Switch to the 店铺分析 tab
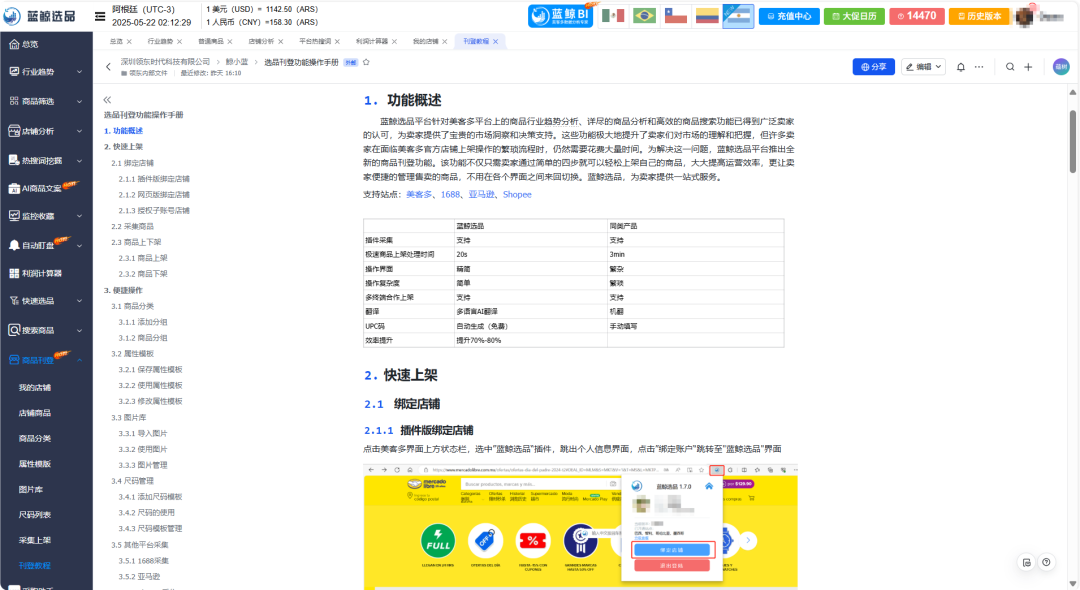 tap(261, 41)
